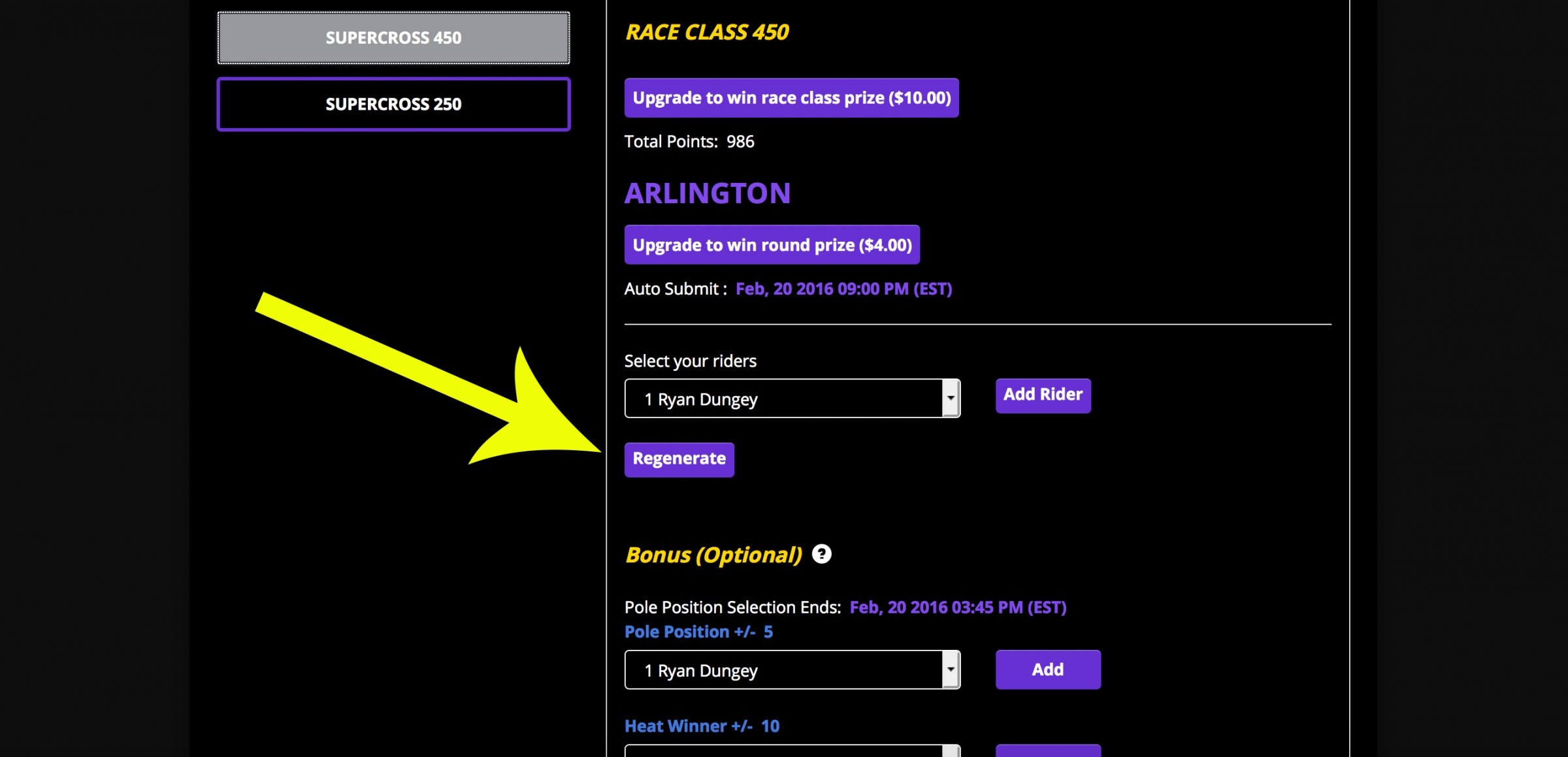This screenshot has height=757, width=1568.
Task: Click the RACE CLASS 450 heading
Action: pos(707,32)
